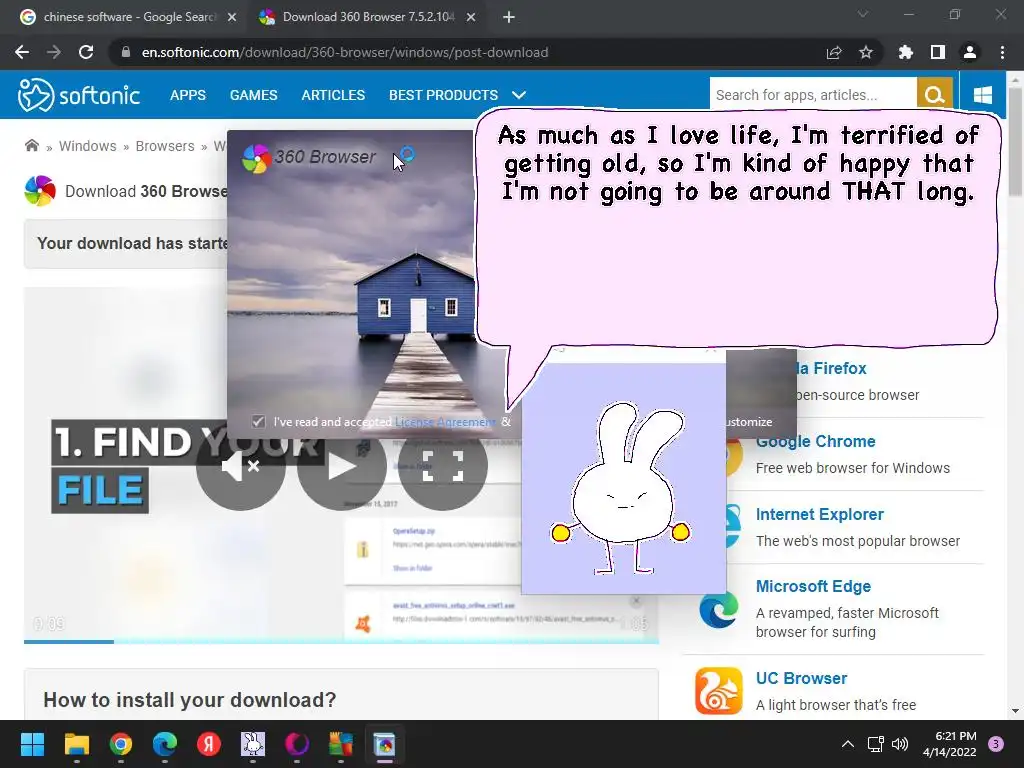Screen dimensions: 1024x768
Task: Click the 360 Browser installer logo
Action: [256, 158]
